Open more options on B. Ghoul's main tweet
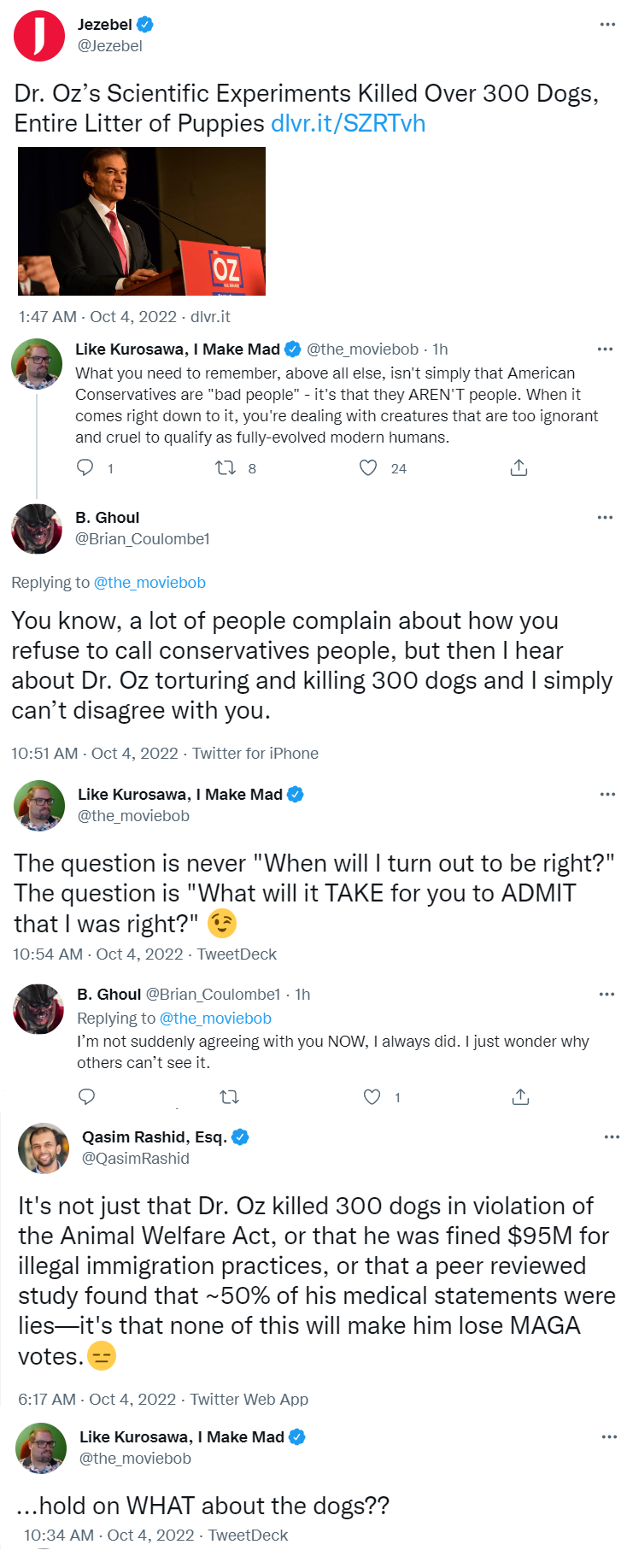627x1568 pixels. [x=605, y=517]
